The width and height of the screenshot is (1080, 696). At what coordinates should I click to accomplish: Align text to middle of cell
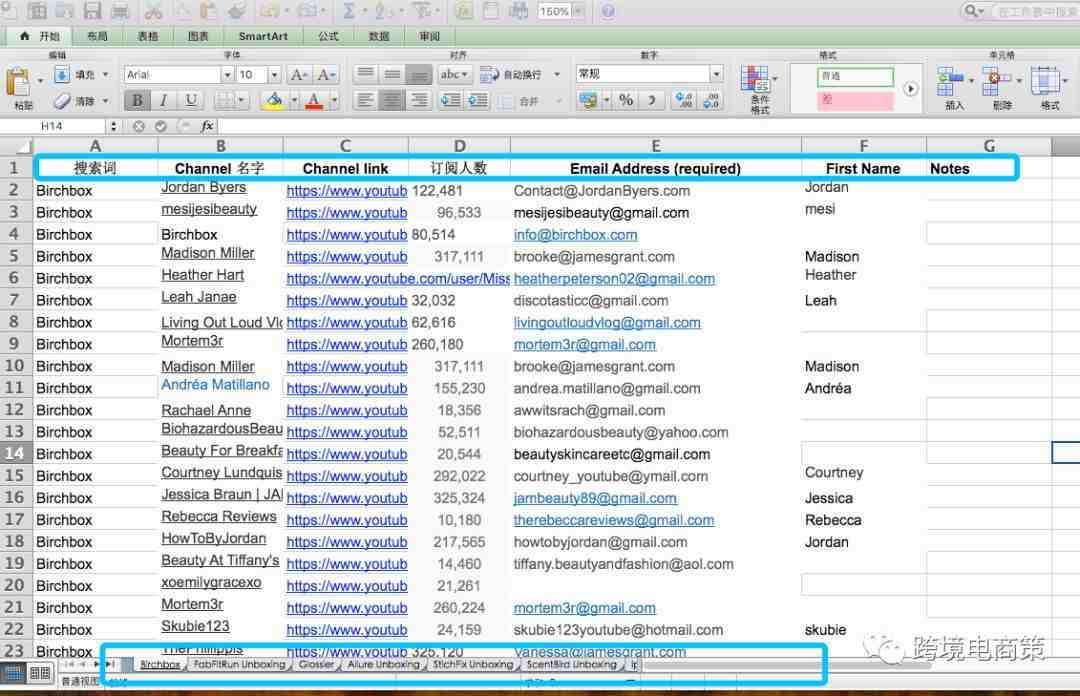392,74
